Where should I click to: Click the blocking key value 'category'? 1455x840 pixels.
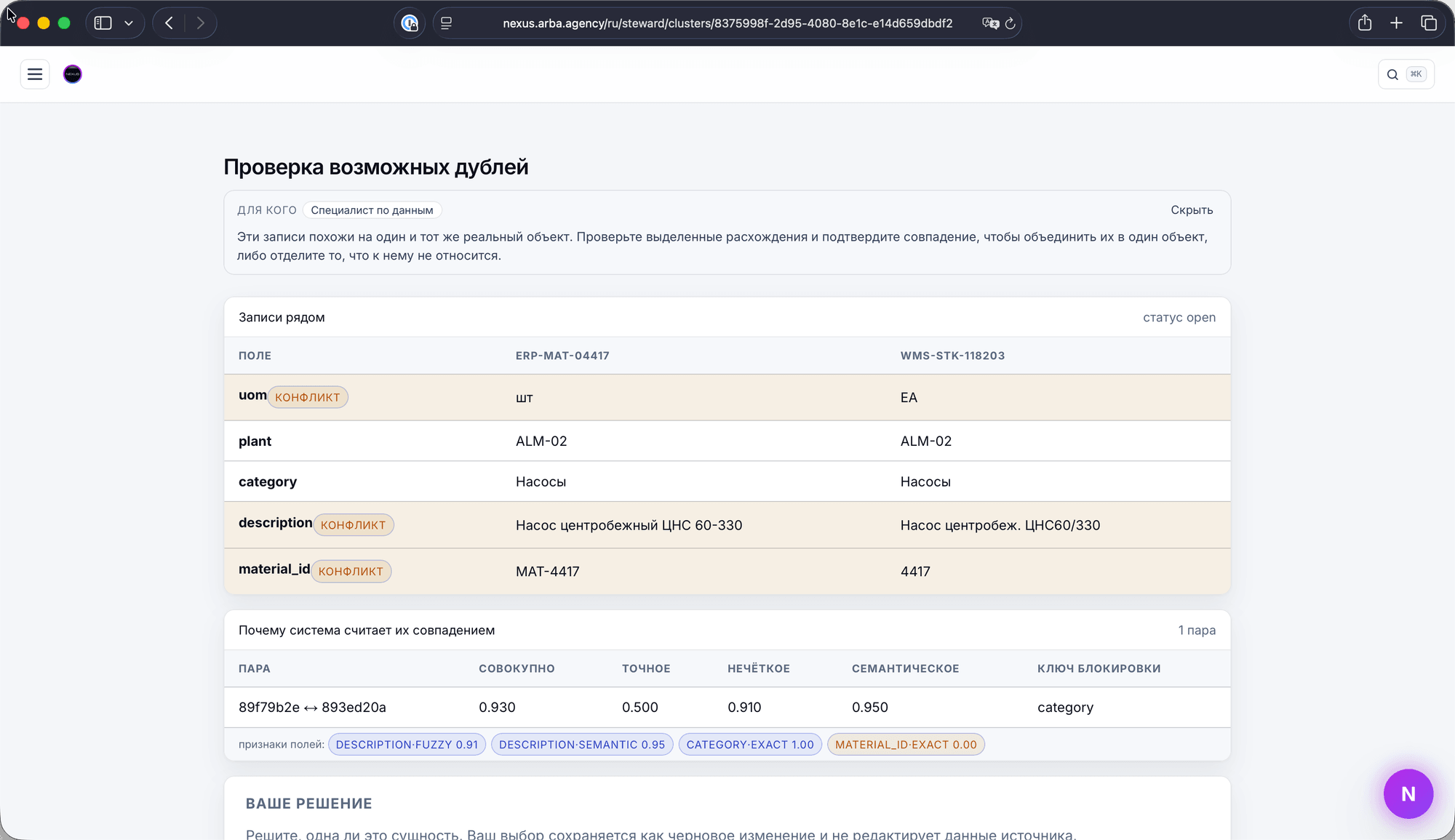coord(1065,708)
